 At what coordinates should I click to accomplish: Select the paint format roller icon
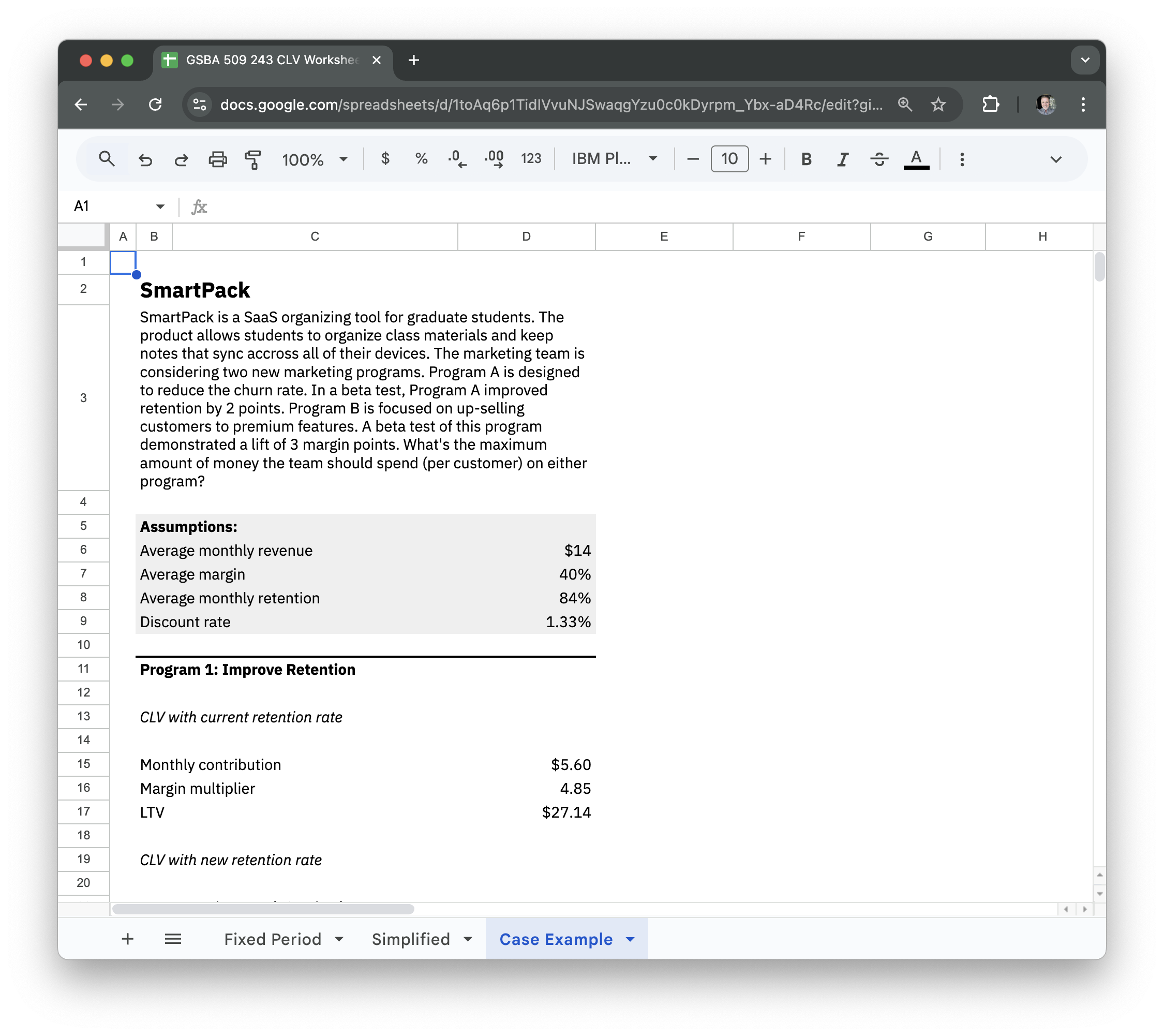coord(253,159)
